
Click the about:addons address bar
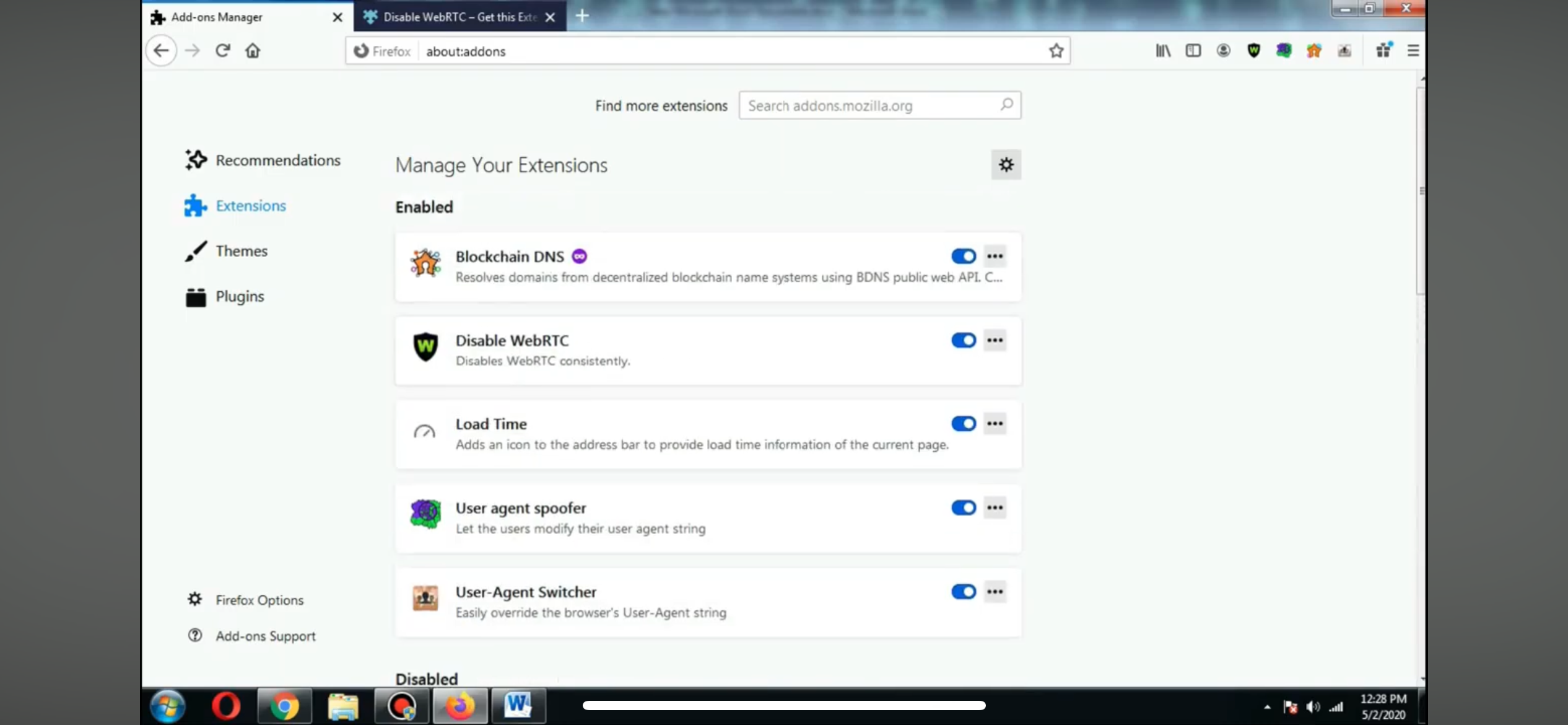click(708, 51)
